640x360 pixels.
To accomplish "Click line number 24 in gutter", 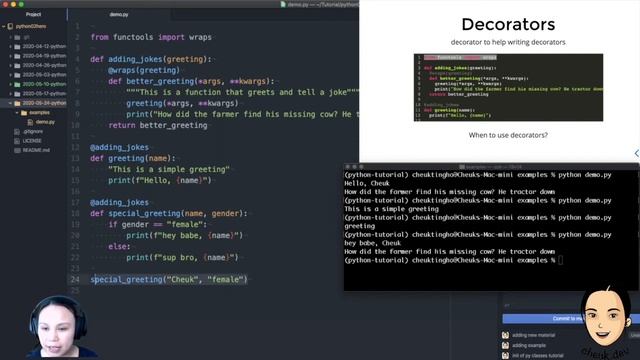I will (x=75, y=280).
